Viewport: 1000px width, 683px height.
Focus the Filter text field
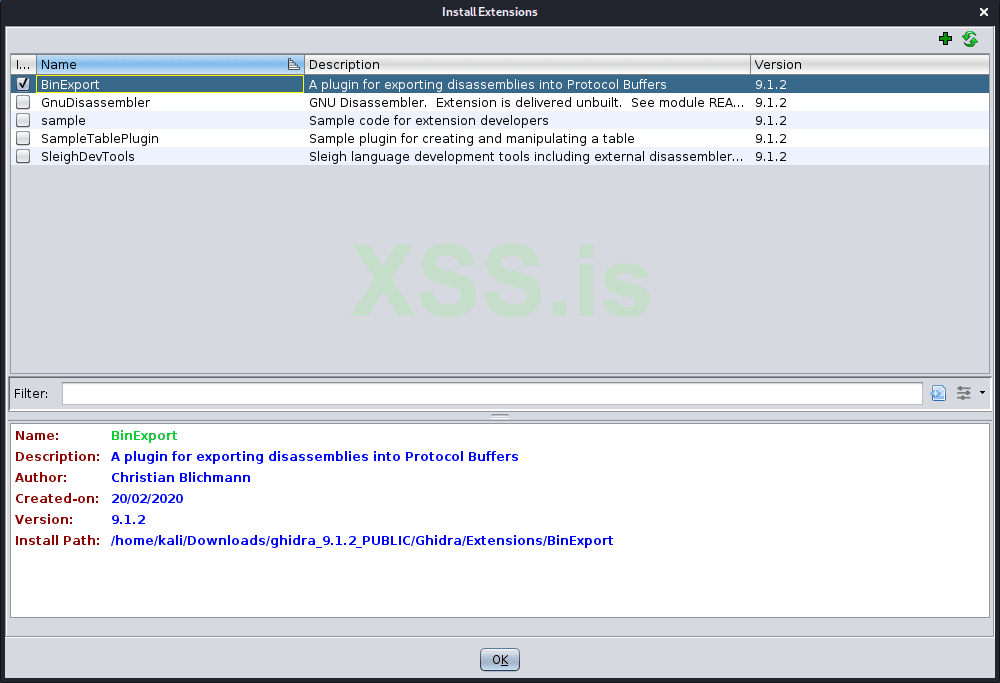pyautogui.click(x=492, y=393)
